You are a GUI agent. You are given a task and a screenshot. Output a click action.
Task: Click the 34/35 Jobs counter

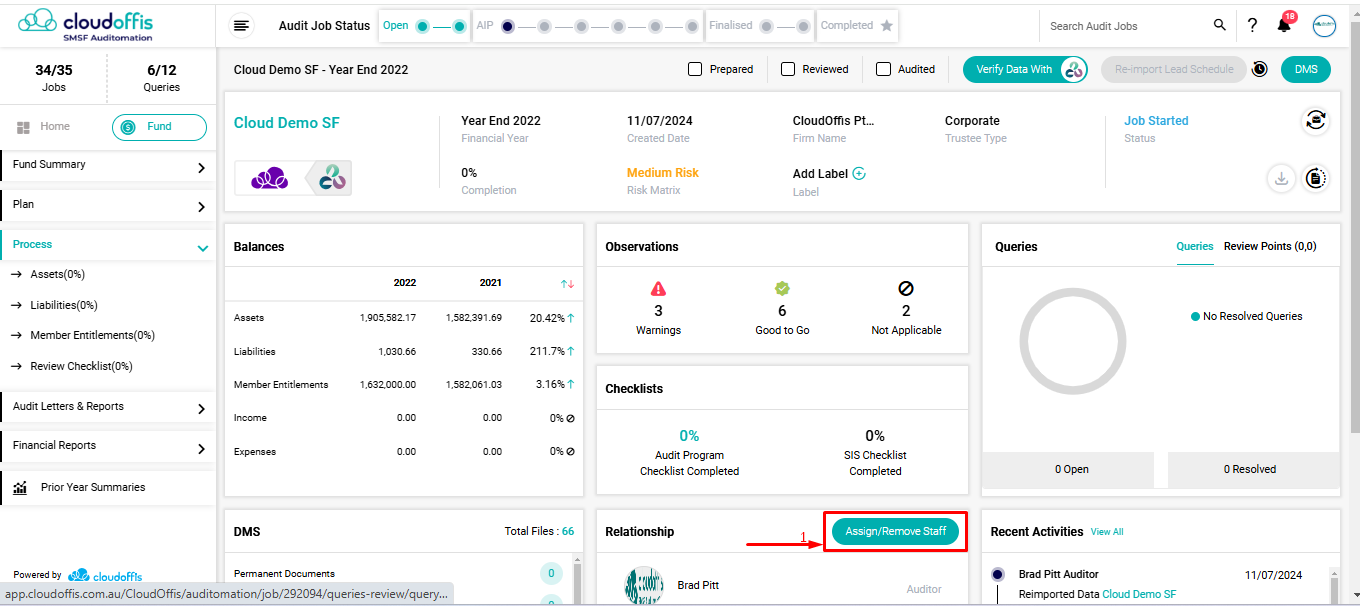(x=54, y=78)
